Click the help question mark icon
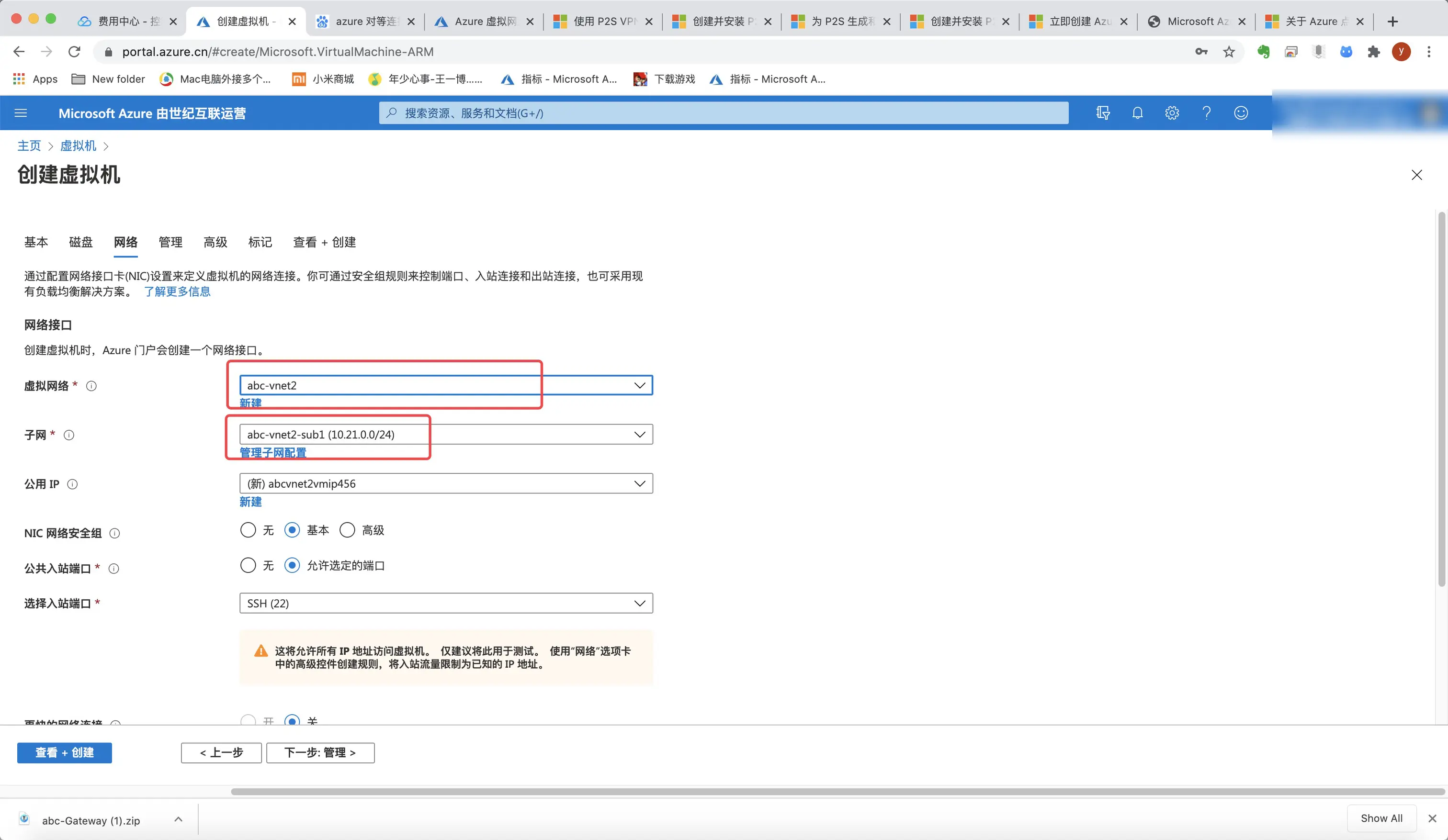This screenshot has height=840, width=1448. coord(1206,113)
